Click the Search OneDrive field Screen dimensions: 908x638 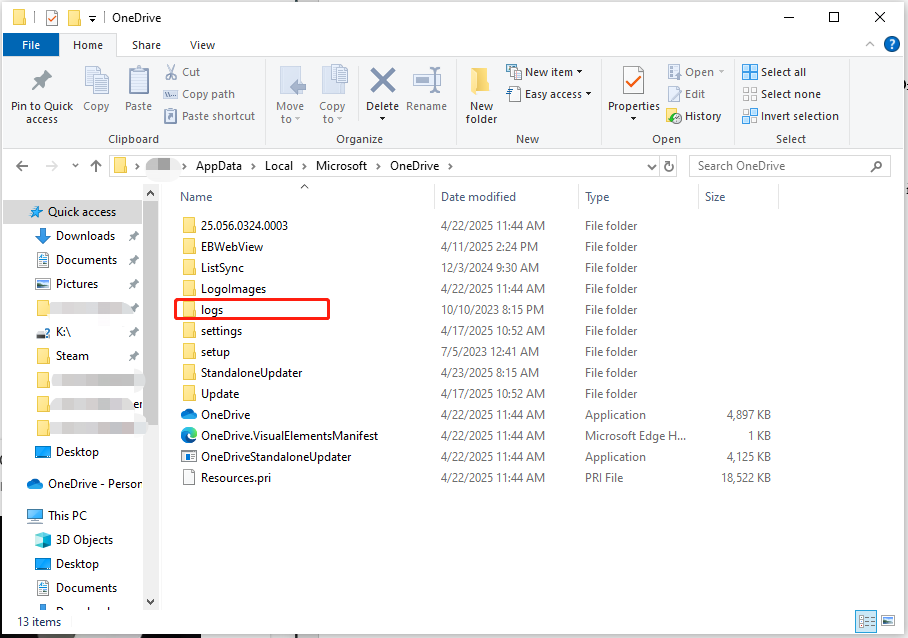(789, 166)
